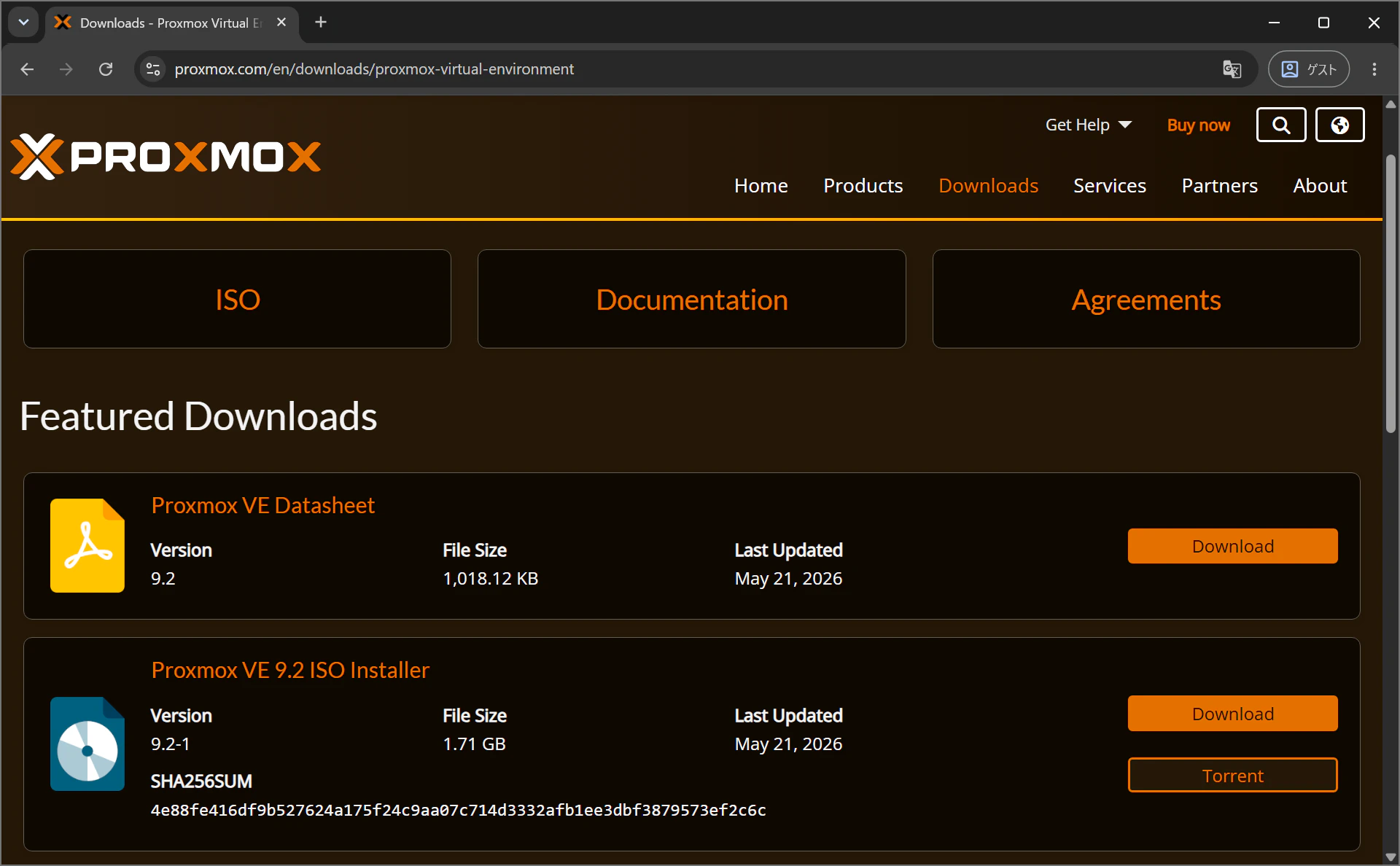Open Chrome three-dot menu
Viewport: 1400px width, 866px height.
(1374, 69)
